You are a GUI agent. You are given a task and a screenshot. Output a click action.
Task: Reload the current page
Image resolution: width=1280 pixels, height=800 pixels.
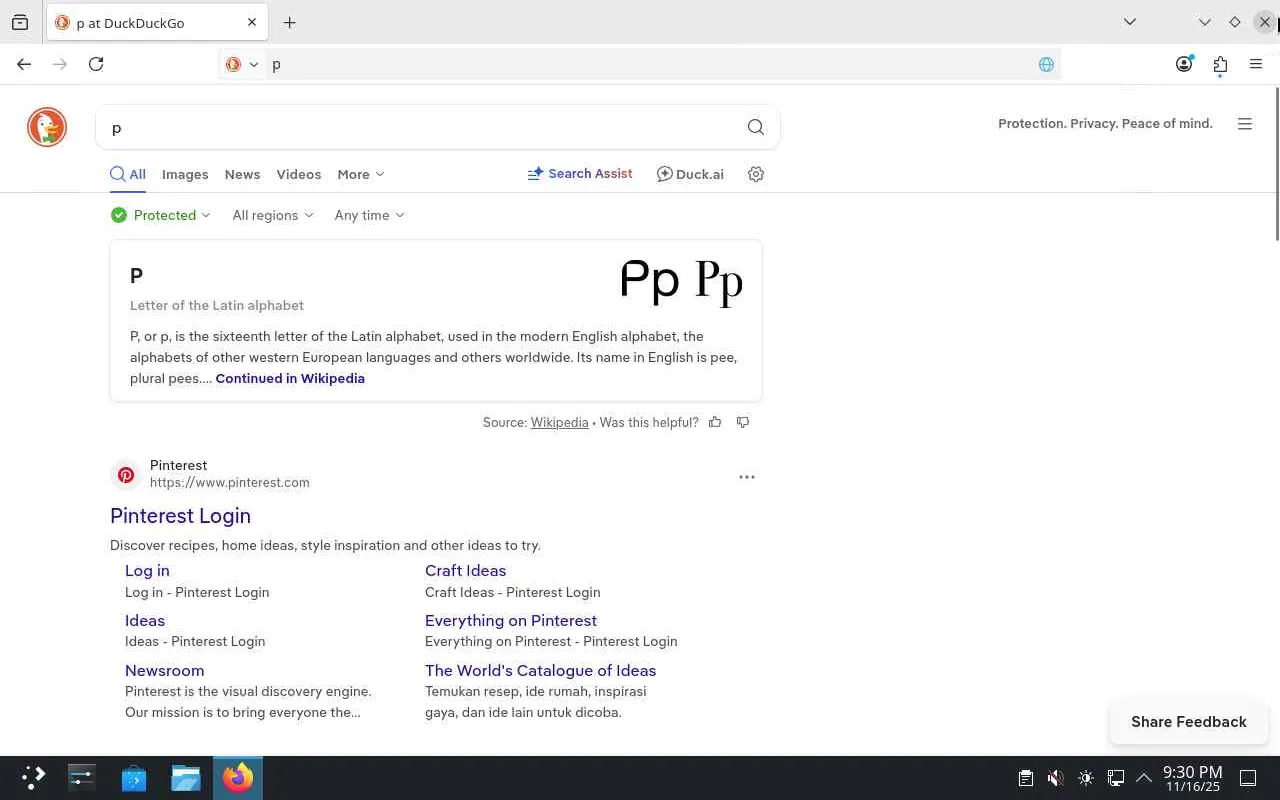[x=96, y=64]
